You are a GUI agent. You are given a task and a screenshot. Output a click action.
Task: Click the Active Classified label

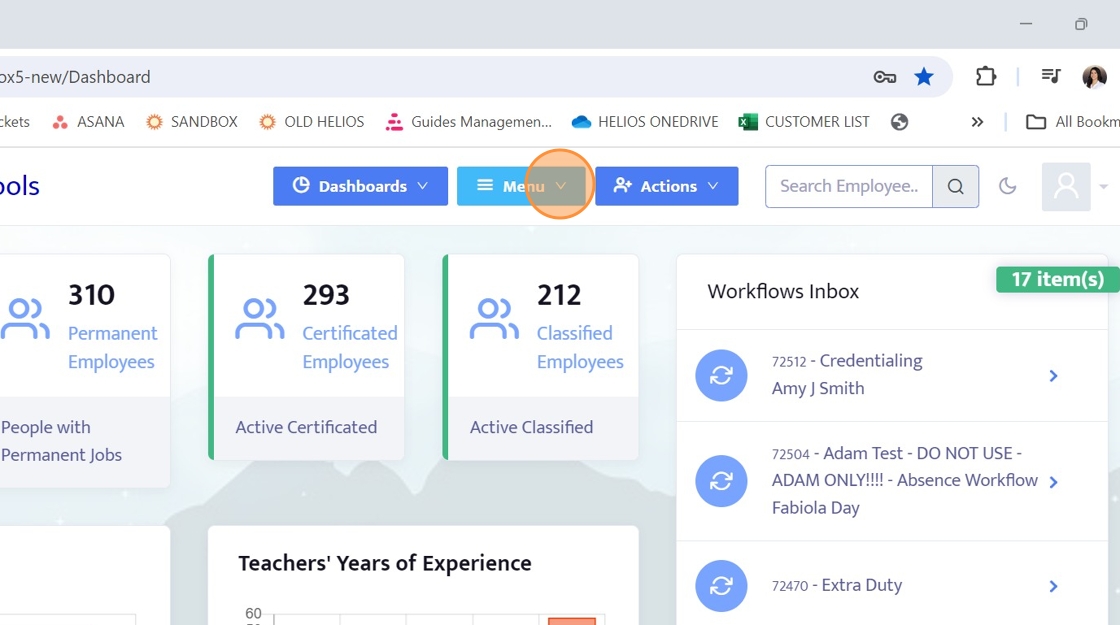click(x=531, y=427)
